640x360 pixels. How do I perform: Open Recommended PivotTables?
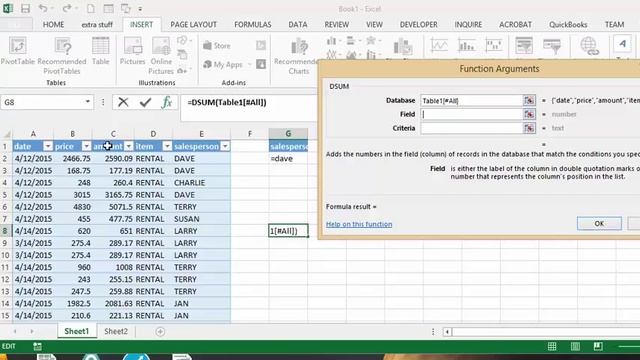(x=62, y=56)
